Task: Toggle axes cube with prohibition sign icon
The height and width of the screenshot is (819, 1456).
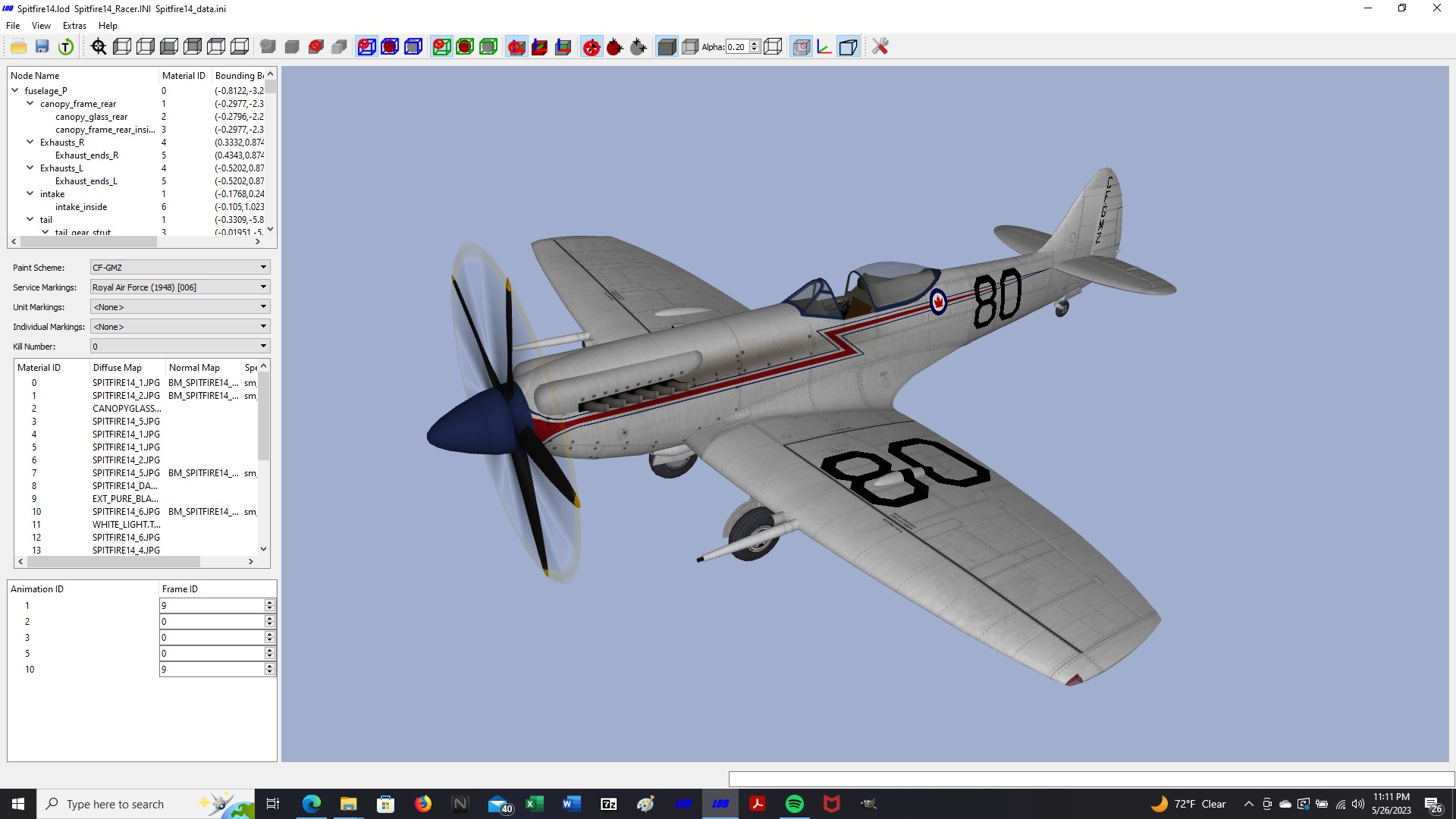Action: [x=516, y=47]
